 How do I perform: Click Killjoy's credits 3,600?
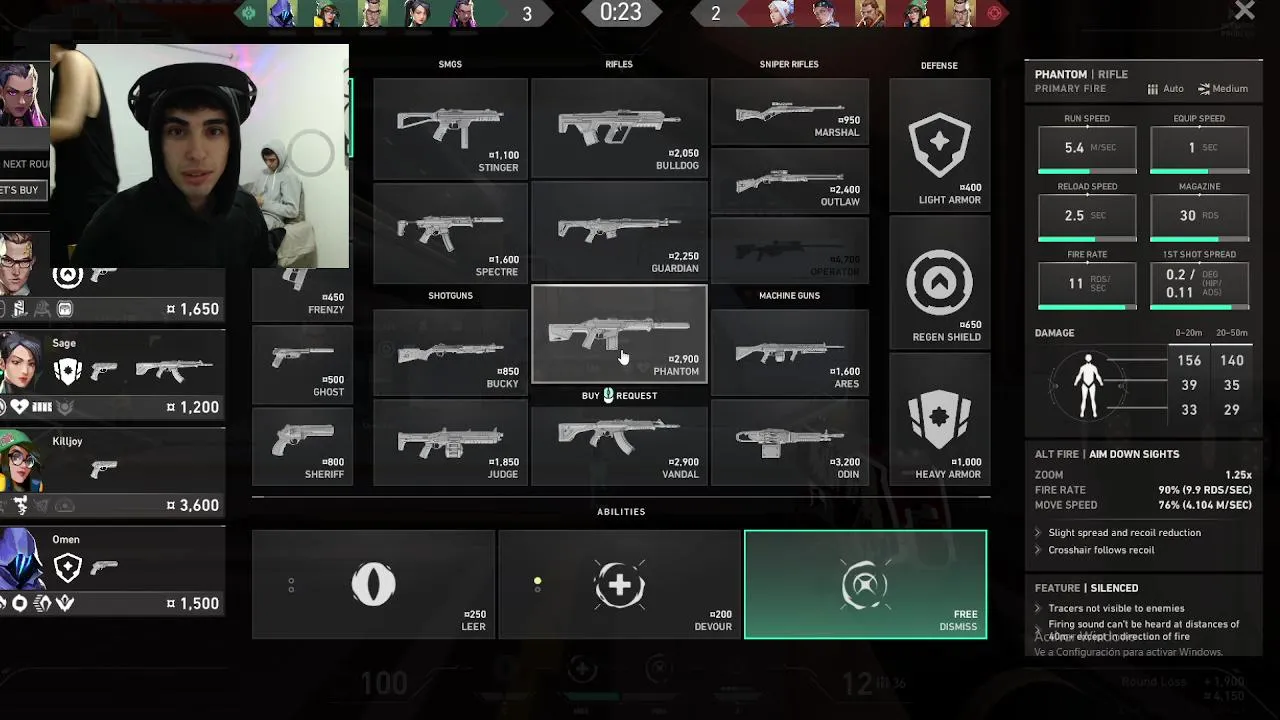(x=193, y=506)
